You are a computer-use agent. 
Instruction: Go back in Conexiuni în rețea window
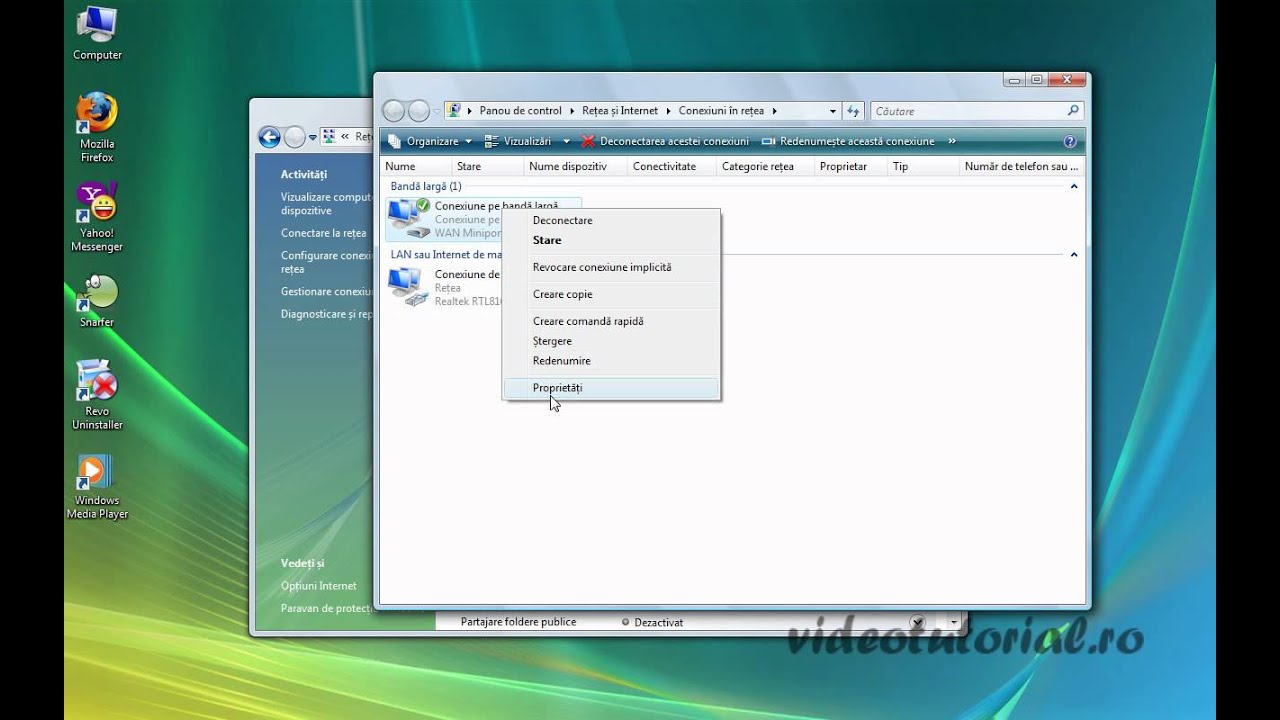(394, 111)
